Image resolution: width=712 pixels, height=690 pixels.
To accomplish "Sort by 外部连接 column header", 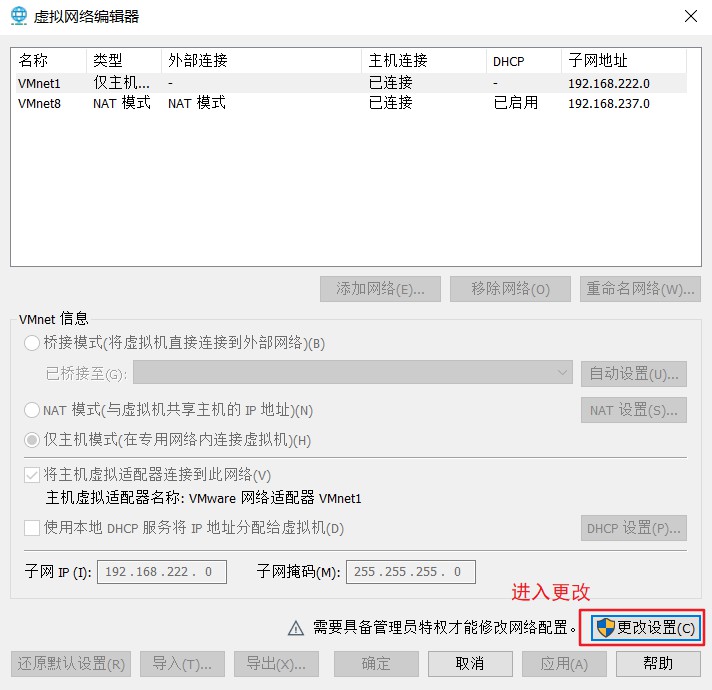I will [261, 60].
